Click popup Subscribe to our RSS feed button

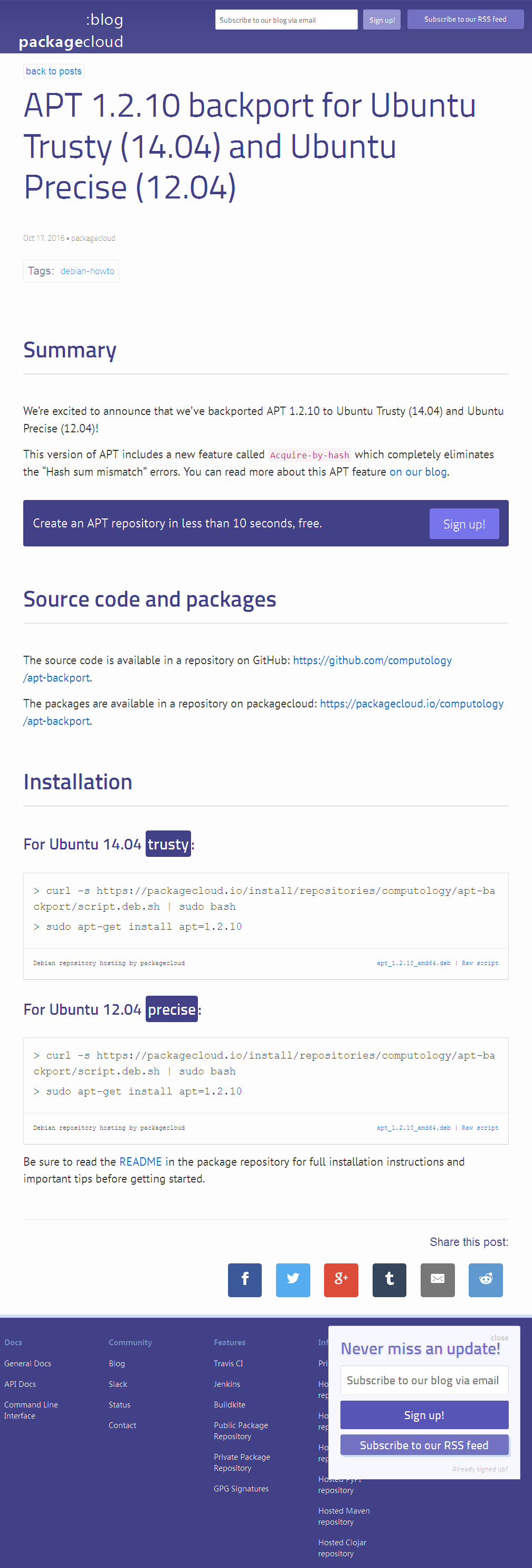424,1445
